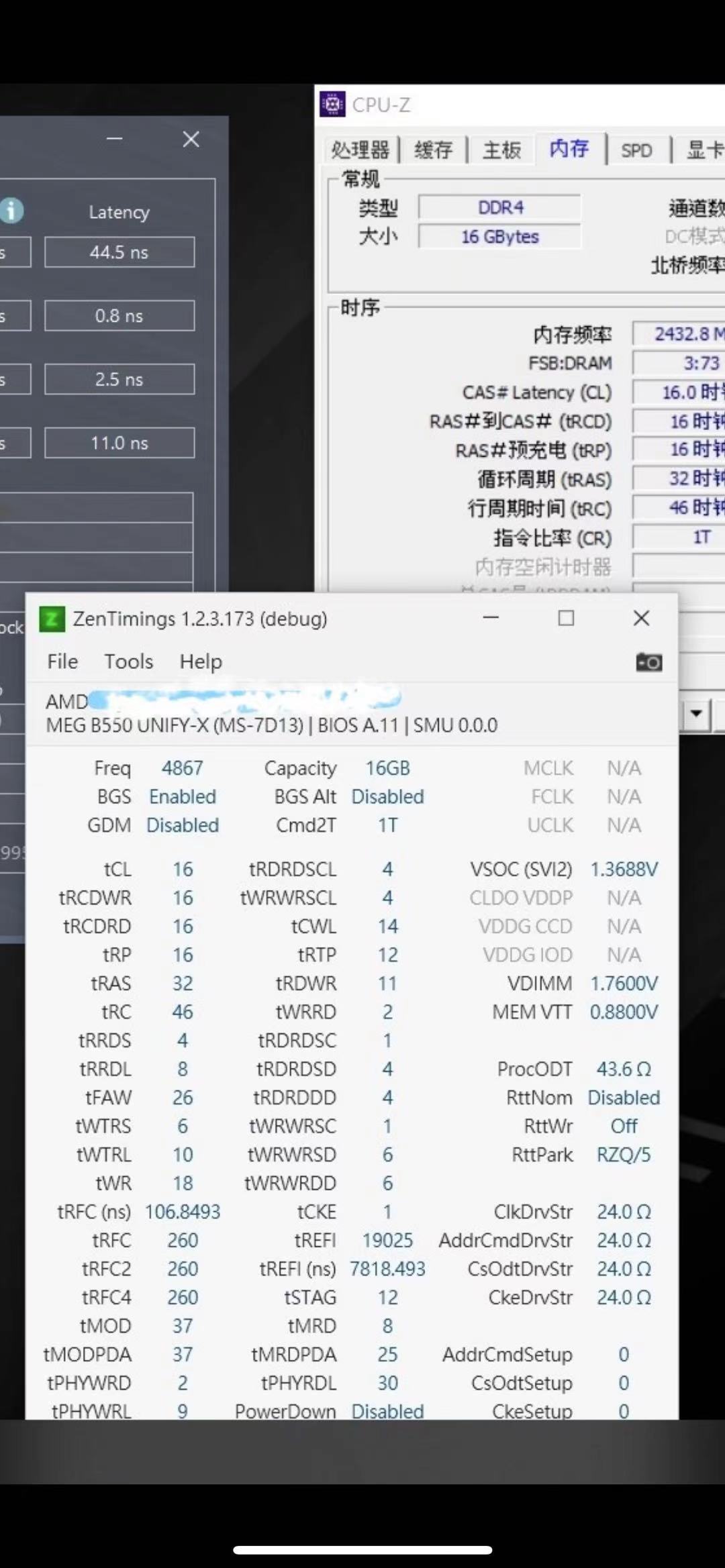The height and width of the screenshot is (1568, 725).
Task: Click the Cmd2T 1T value
Action: tap(387, 825)
